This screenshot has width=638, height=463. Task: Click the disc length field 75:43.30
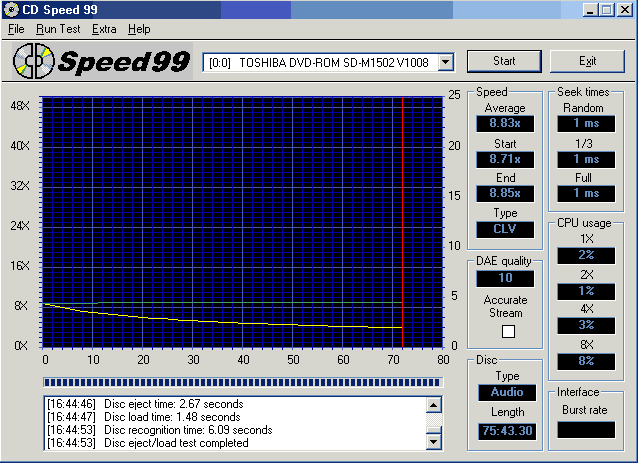pos(505,431)
